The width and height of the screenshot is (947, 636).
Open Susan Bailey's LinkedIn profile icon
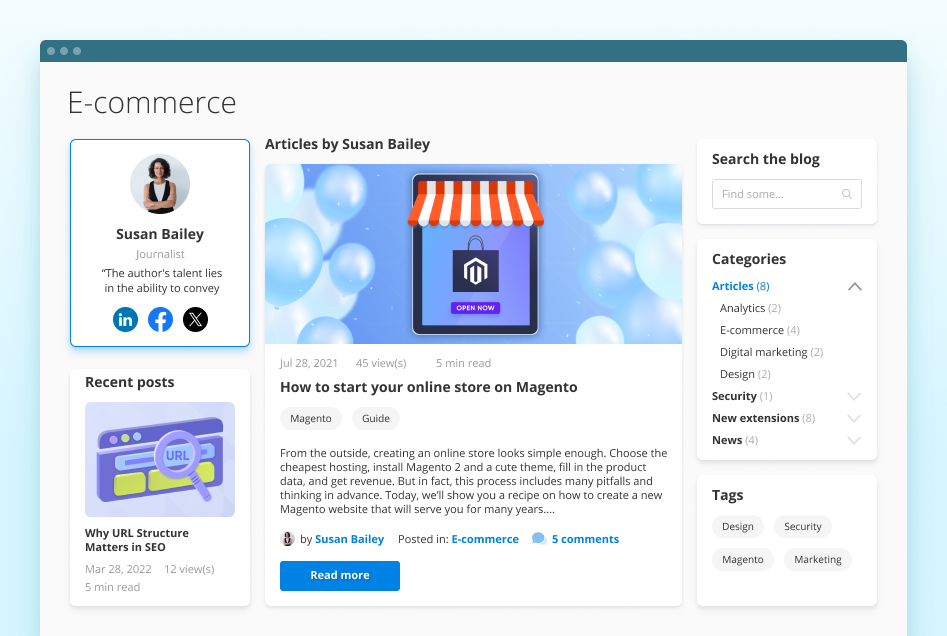coord(125,320)
